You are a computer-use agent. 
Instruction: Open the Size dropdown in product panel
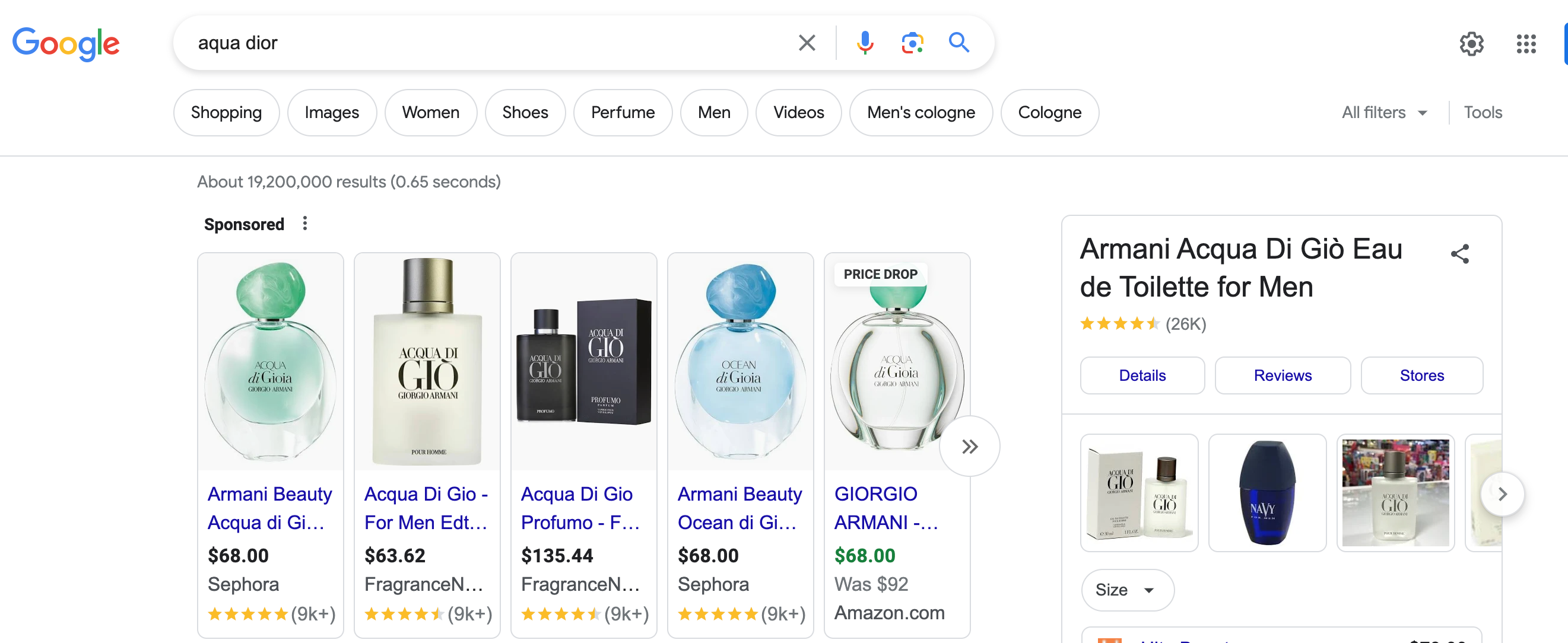1126,590
